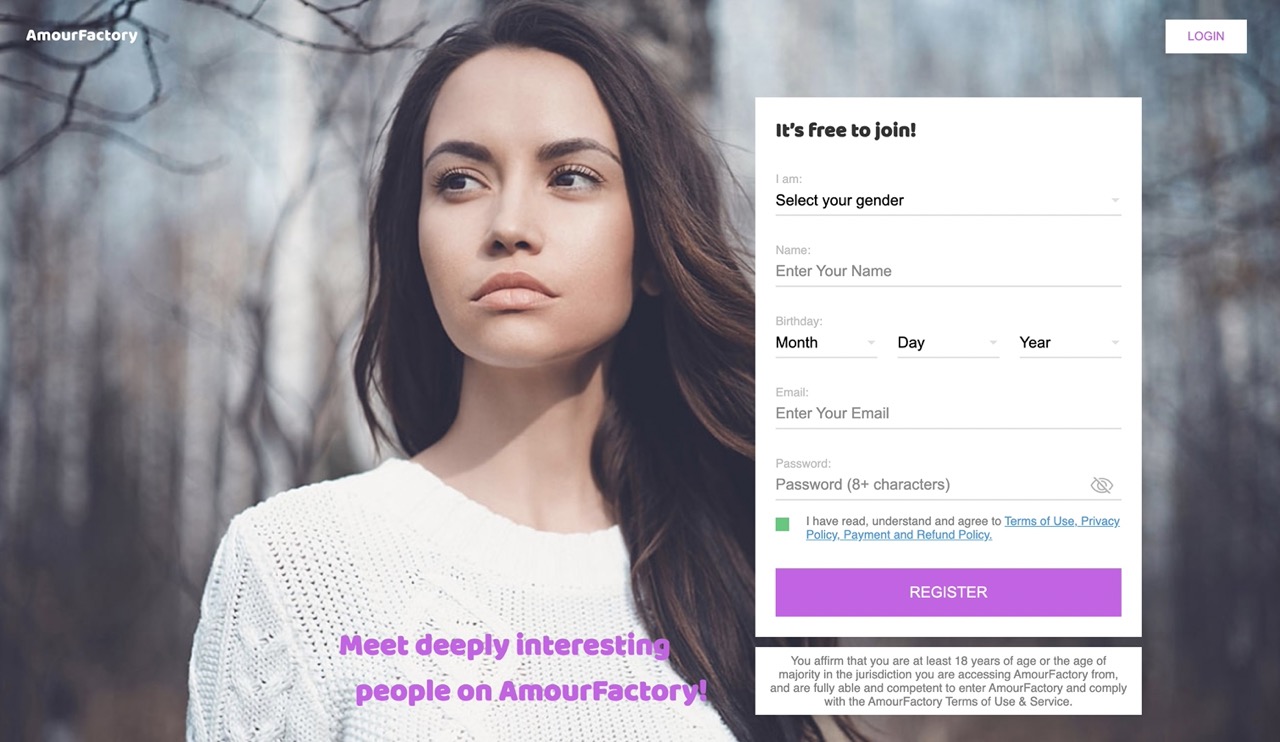This screenshot has height=742, width=1280.
Task: Click the LOGIN button
Action: [x=1206, y=36]
